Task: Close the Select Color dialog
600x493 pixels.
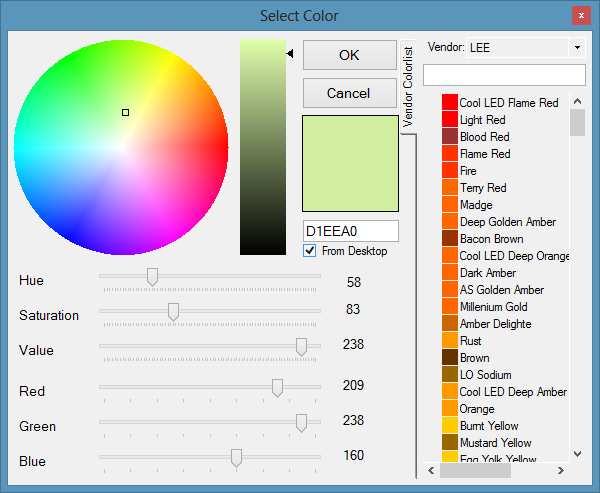Action: (x=579, y=15)
